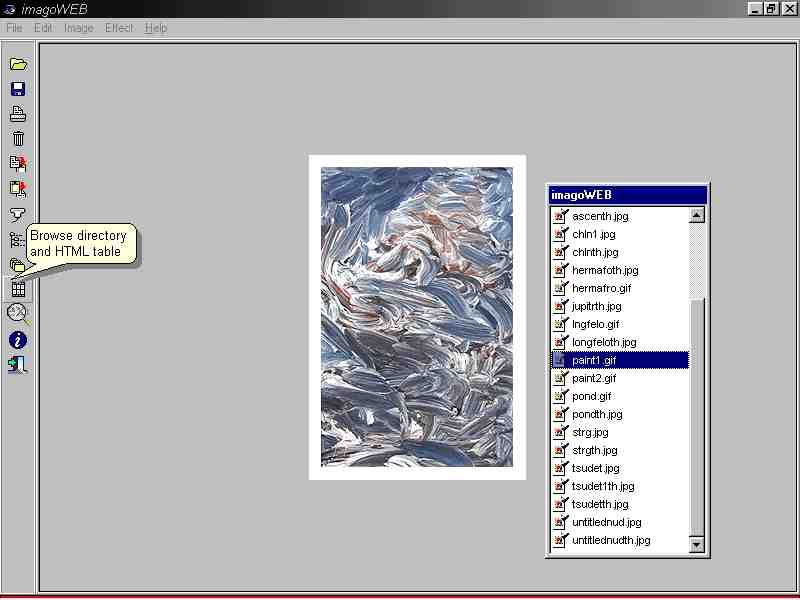Click the Save floppy disk icon
The image size is (800, 600).
click(x=18, y=89)
